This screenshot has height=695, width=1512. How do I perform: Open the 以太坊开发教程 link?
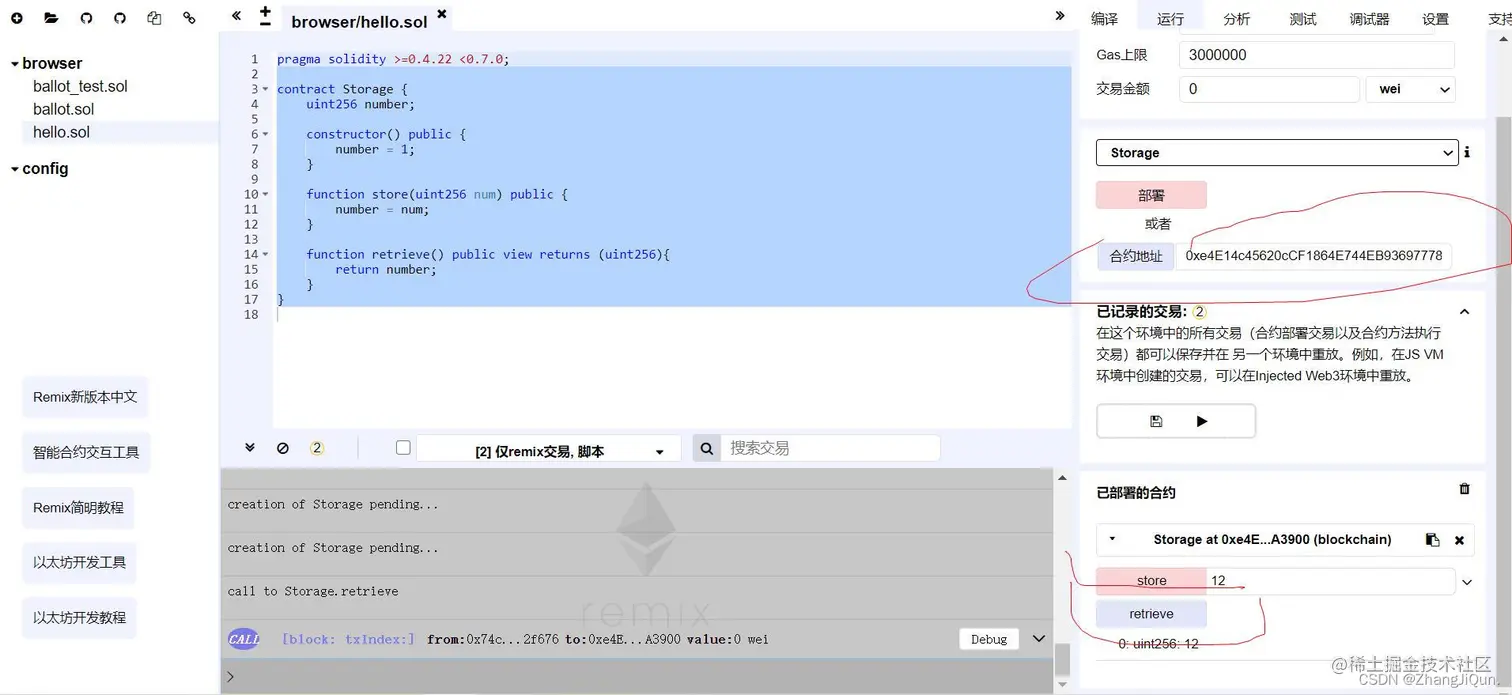point(79,617)
